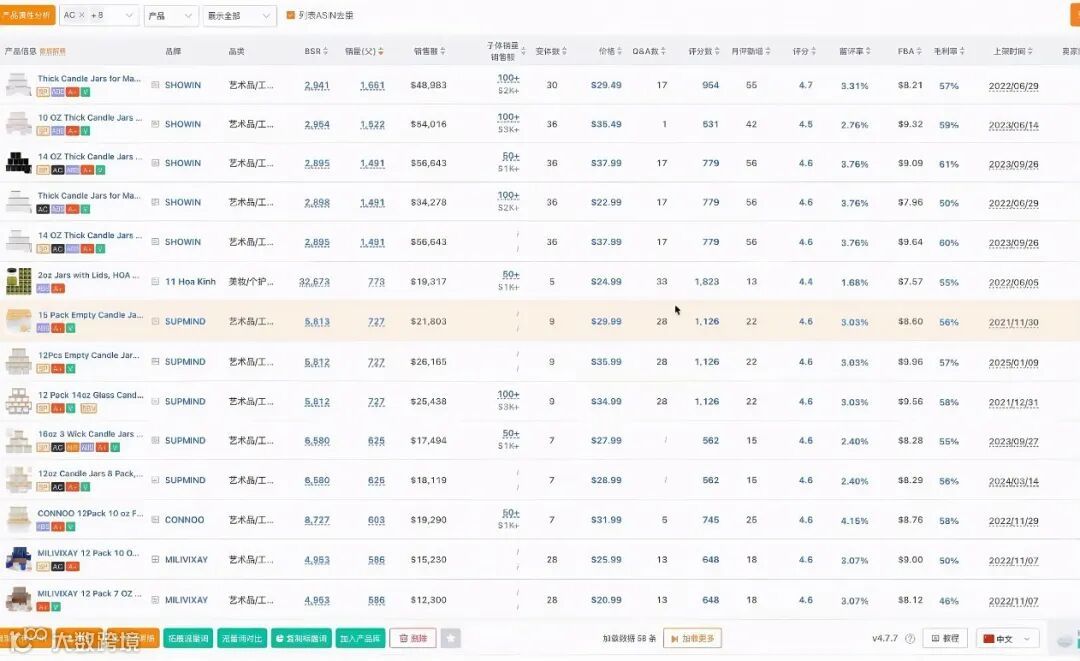Click the help question-mark icon near v4.7.7
Screen dimensions: 1080x661
click(x=909, y=638)
